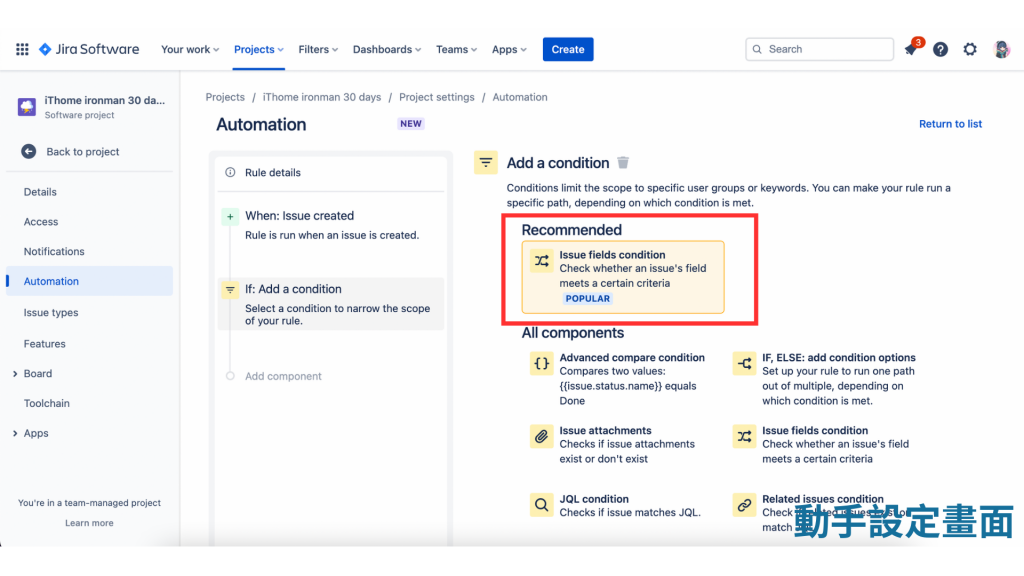Open the Apps dropdown in top bar
This screenshot has height=576, width=1024.
(509, 49)
